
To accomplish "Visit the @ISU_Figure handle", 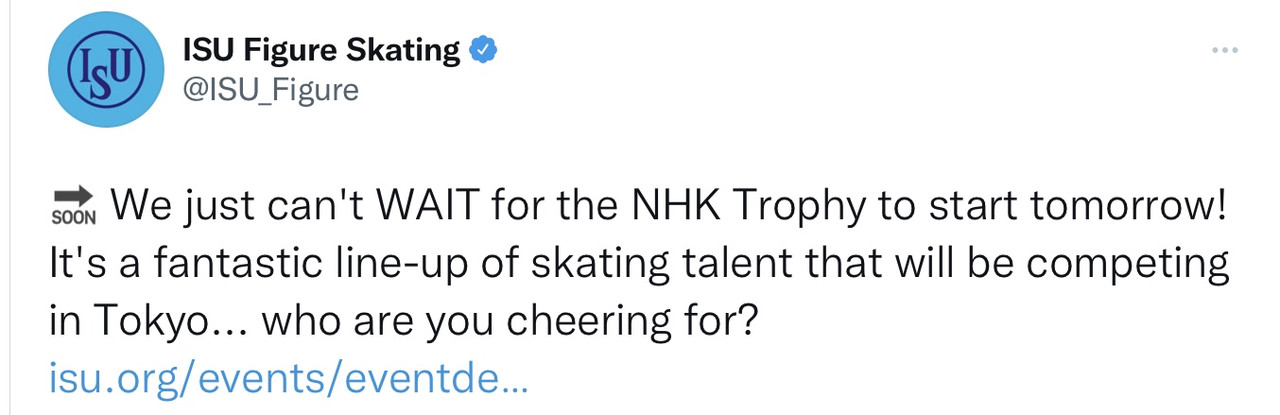I will (x=270, y=90).
